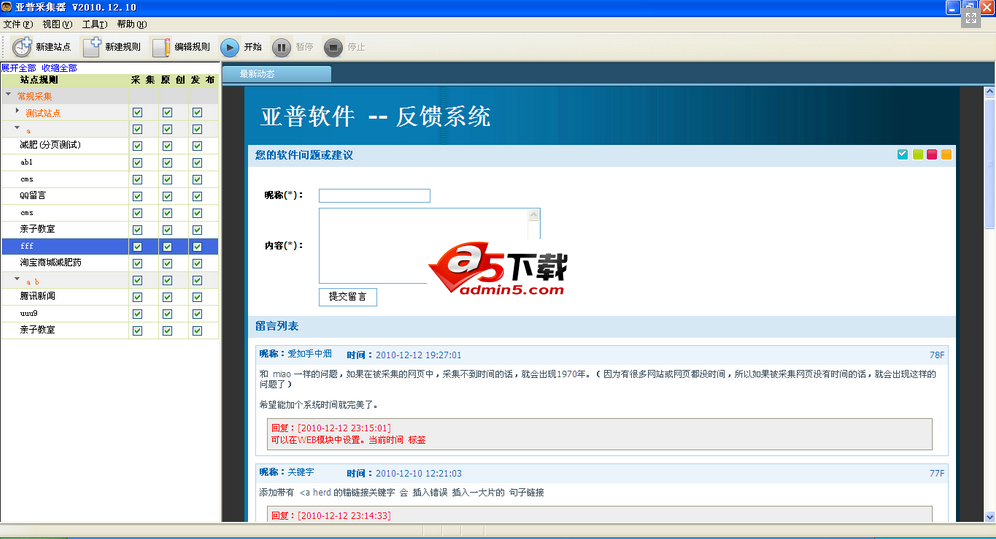Open the 工具(T) menu
This screenshot has height=539, width=996.
click(95, 24)
